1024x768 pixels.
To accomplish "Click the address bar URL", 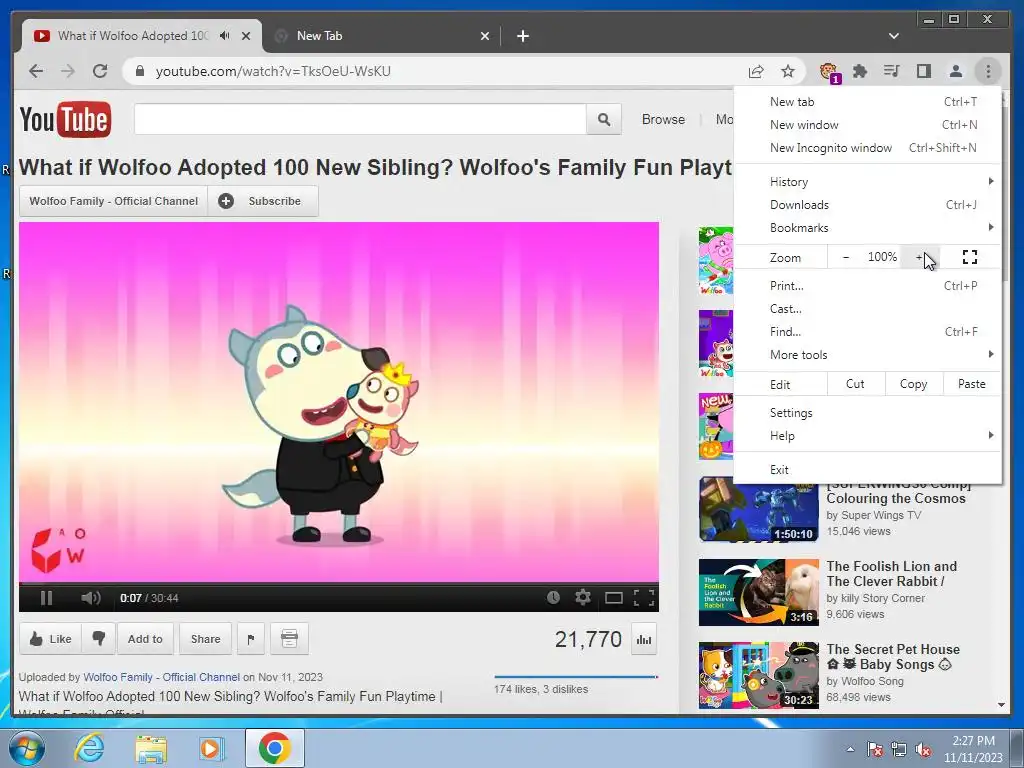I will (273, 71).
